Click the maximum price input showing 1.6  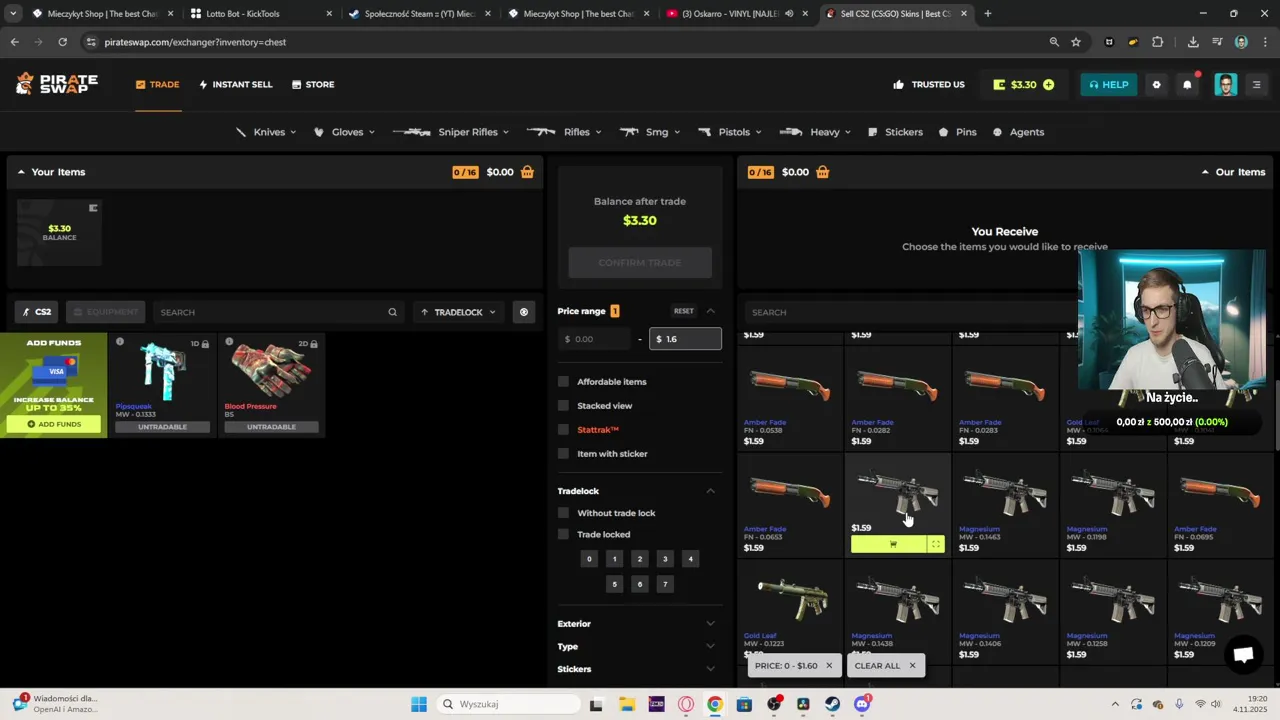coord(685,339)
